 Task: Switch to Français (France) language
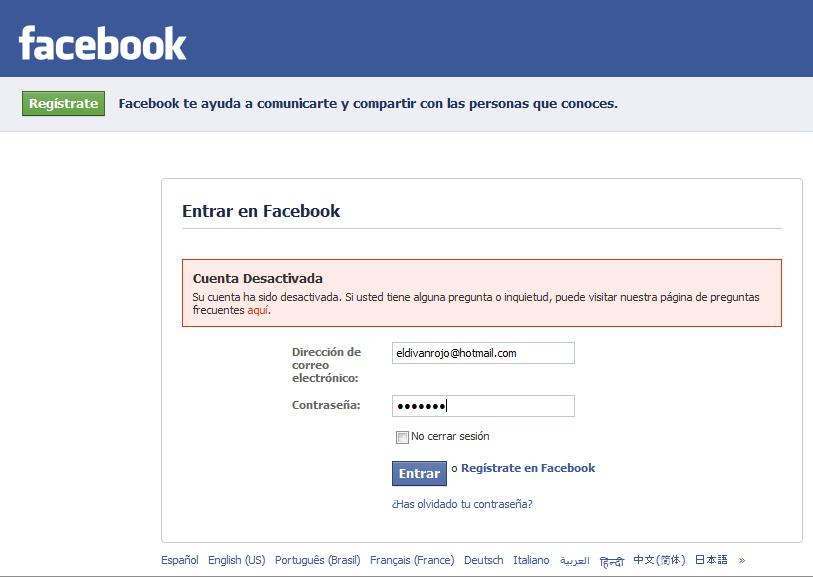coord(412,560)
